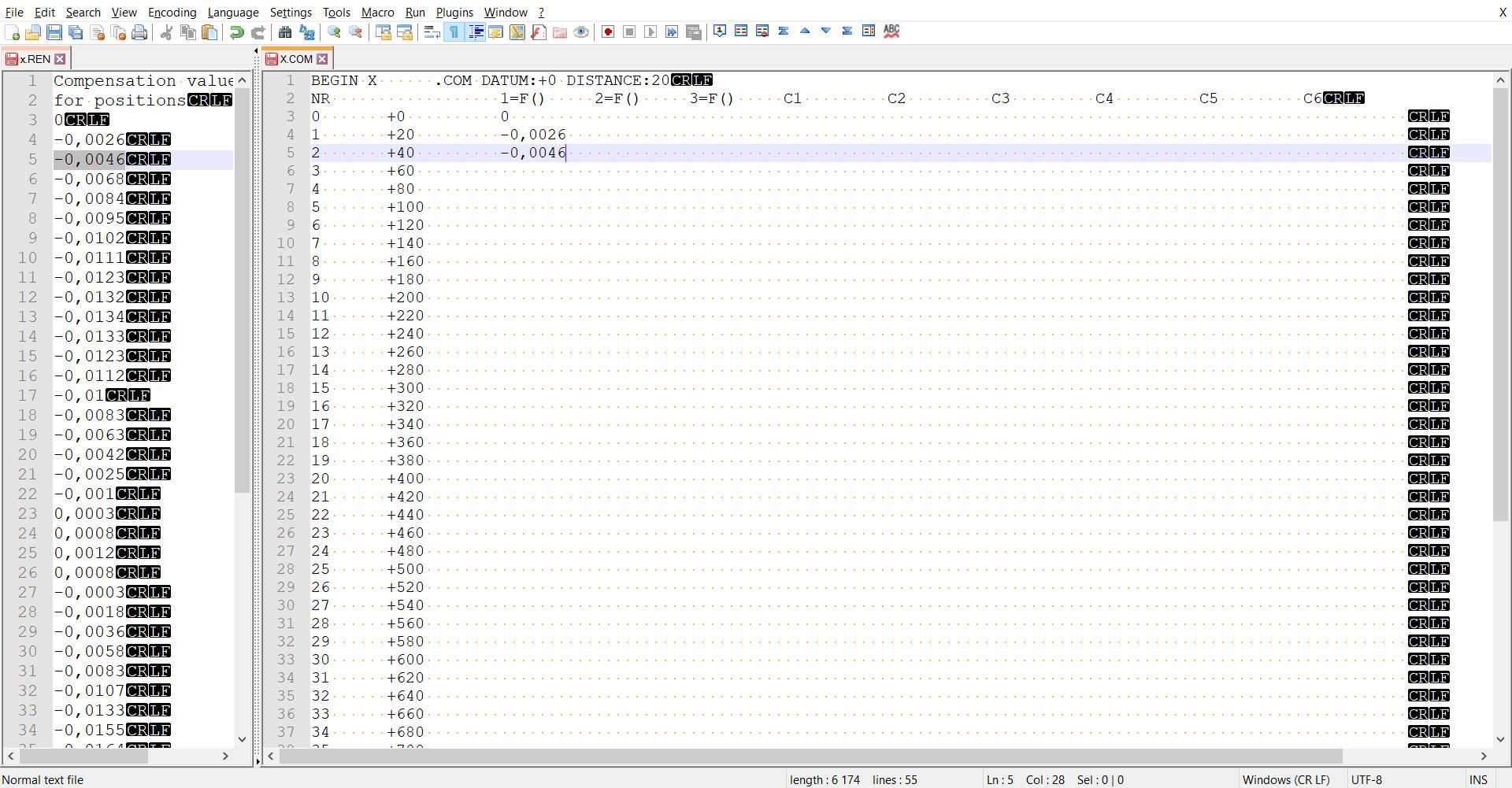Viewport: 1512px width, 788px height.
Task: Open the Settings menu
Action: coord(291,12)
